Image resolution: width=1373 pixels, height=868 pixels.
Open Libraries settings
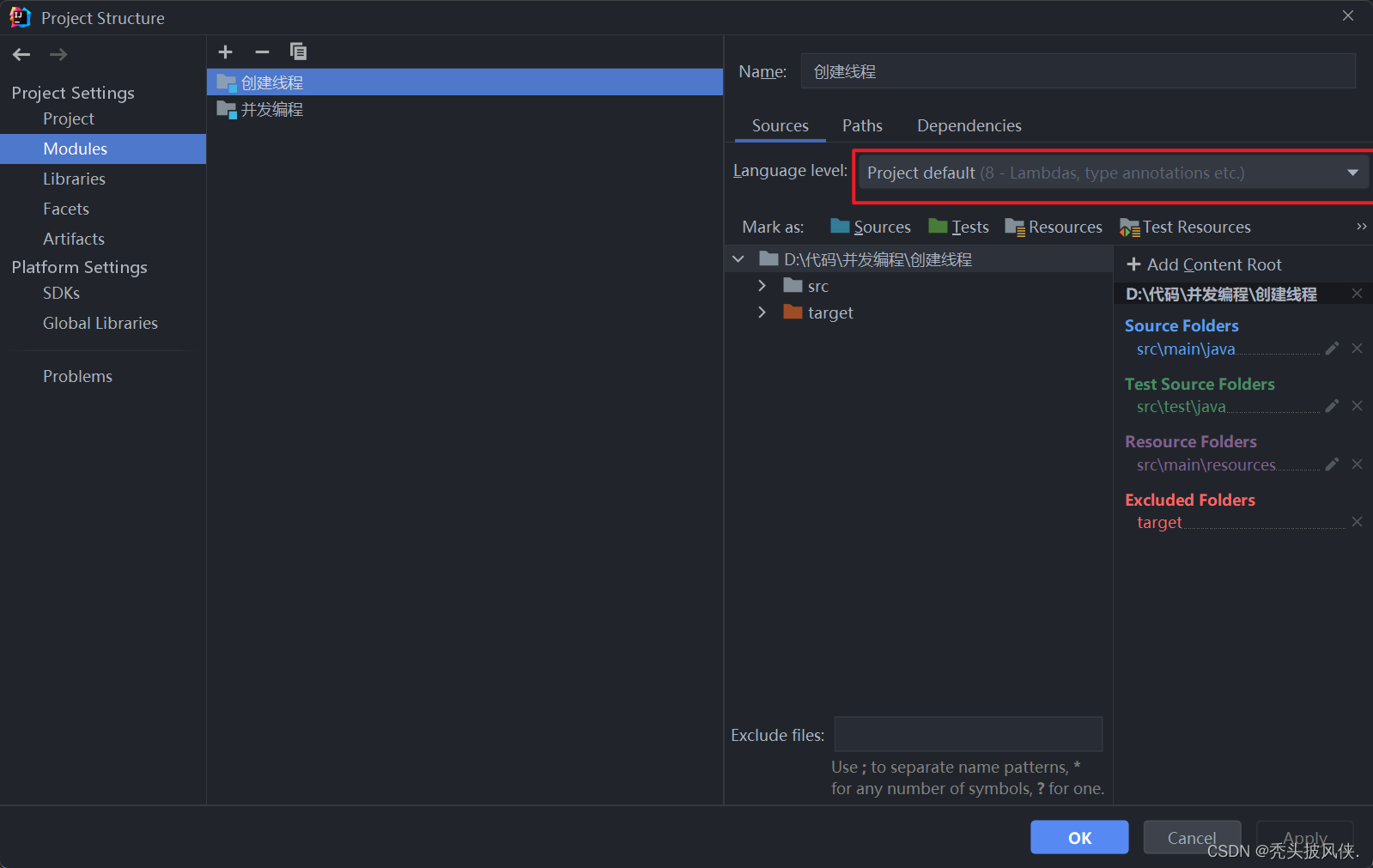pyautogui.click(x=75, y=179)
